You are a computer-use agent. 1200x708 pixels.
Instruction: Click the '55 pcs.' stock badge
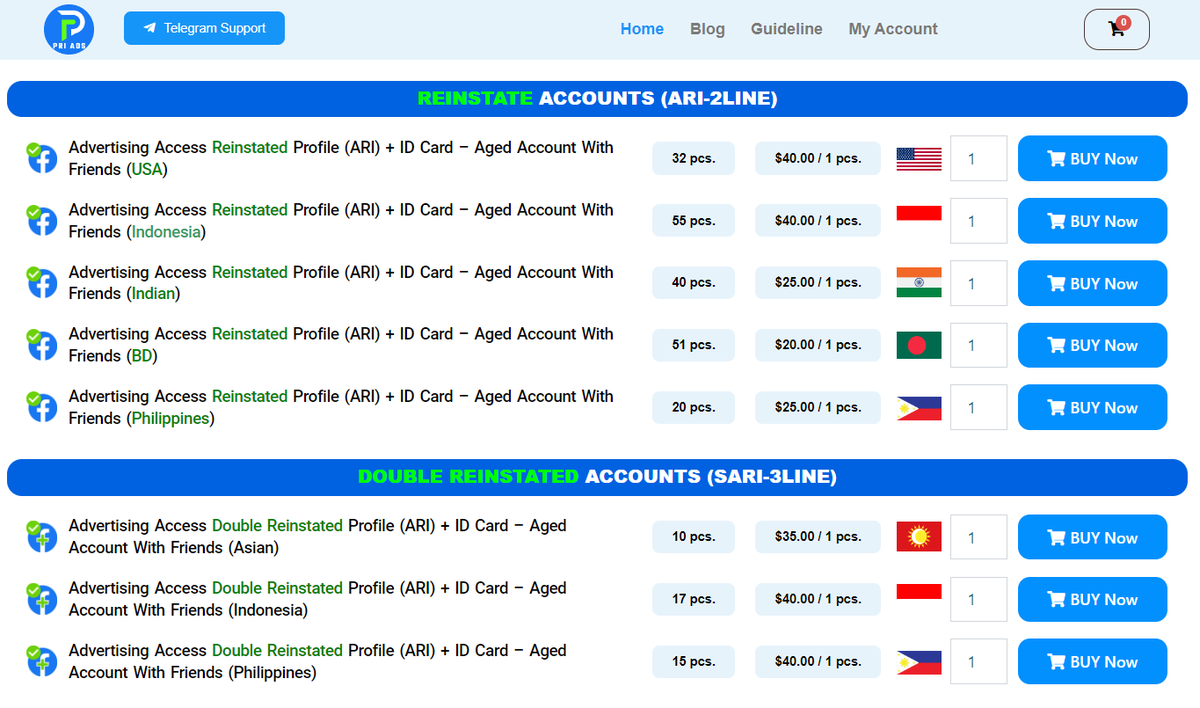pos(693,220)
